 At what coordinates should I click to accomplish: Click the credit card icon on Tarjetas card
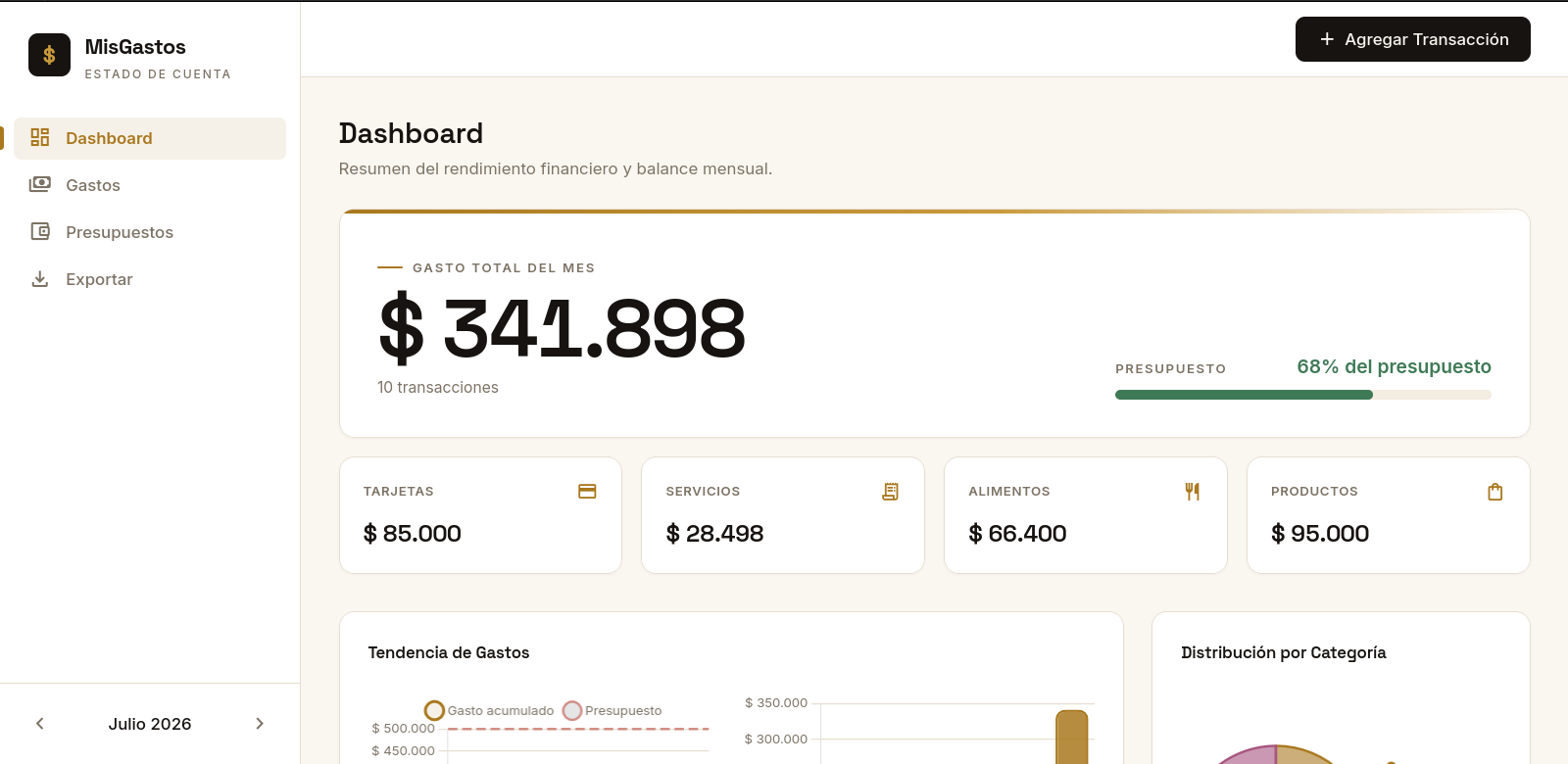coord(587,491)
